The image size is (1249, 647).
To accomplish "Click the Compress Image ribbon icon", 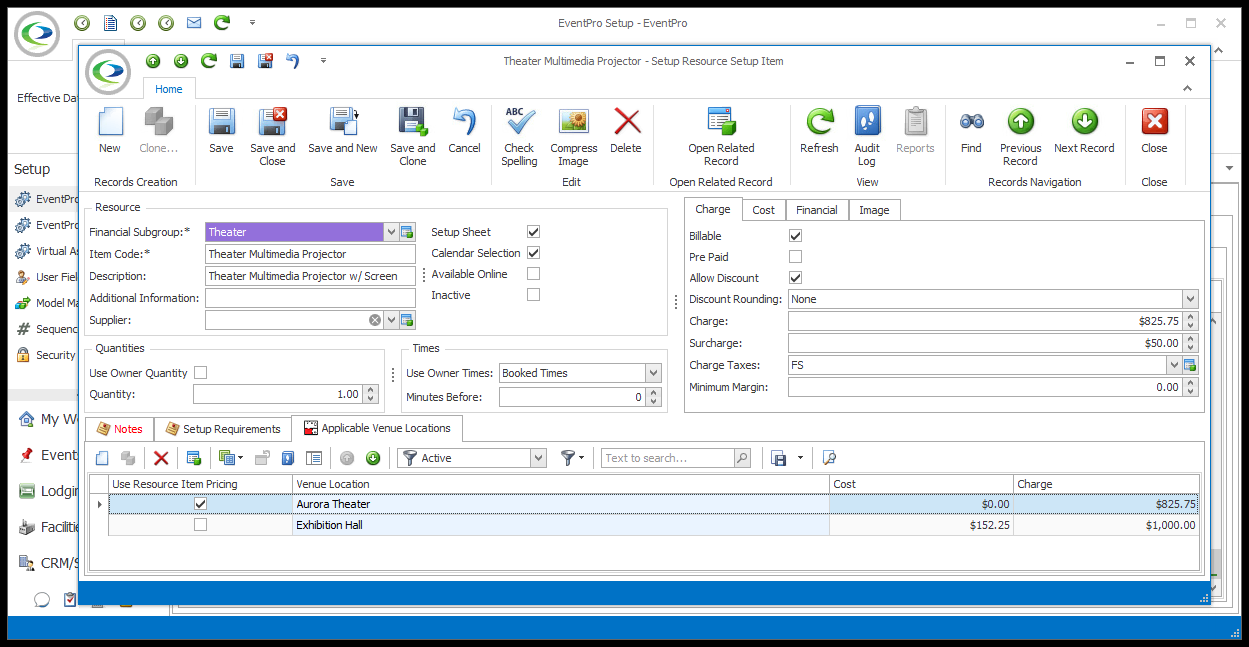I will pyautogui.click(x=574, y=136).
